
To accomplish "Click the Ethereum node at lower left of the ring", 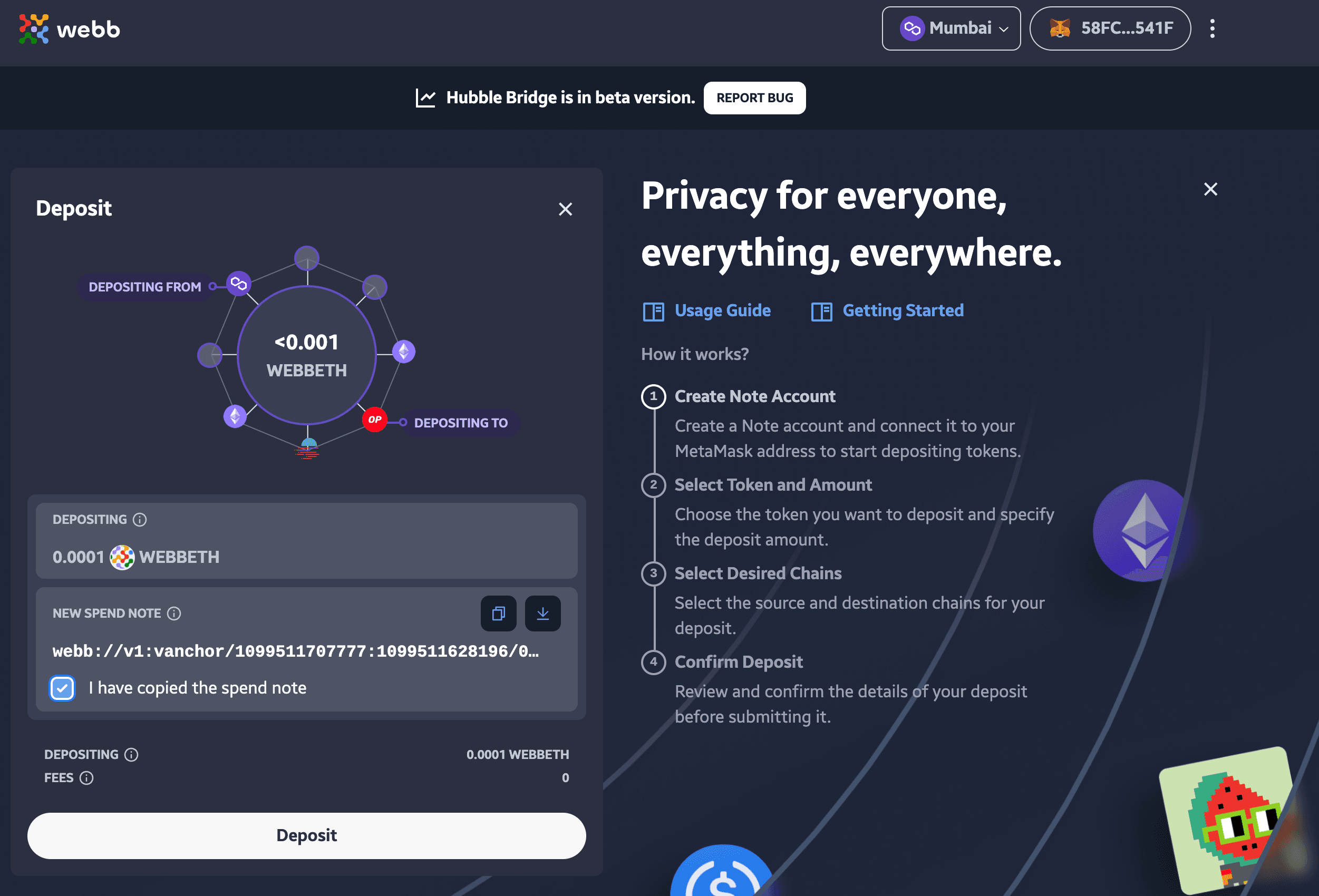I will click(235, 416).
